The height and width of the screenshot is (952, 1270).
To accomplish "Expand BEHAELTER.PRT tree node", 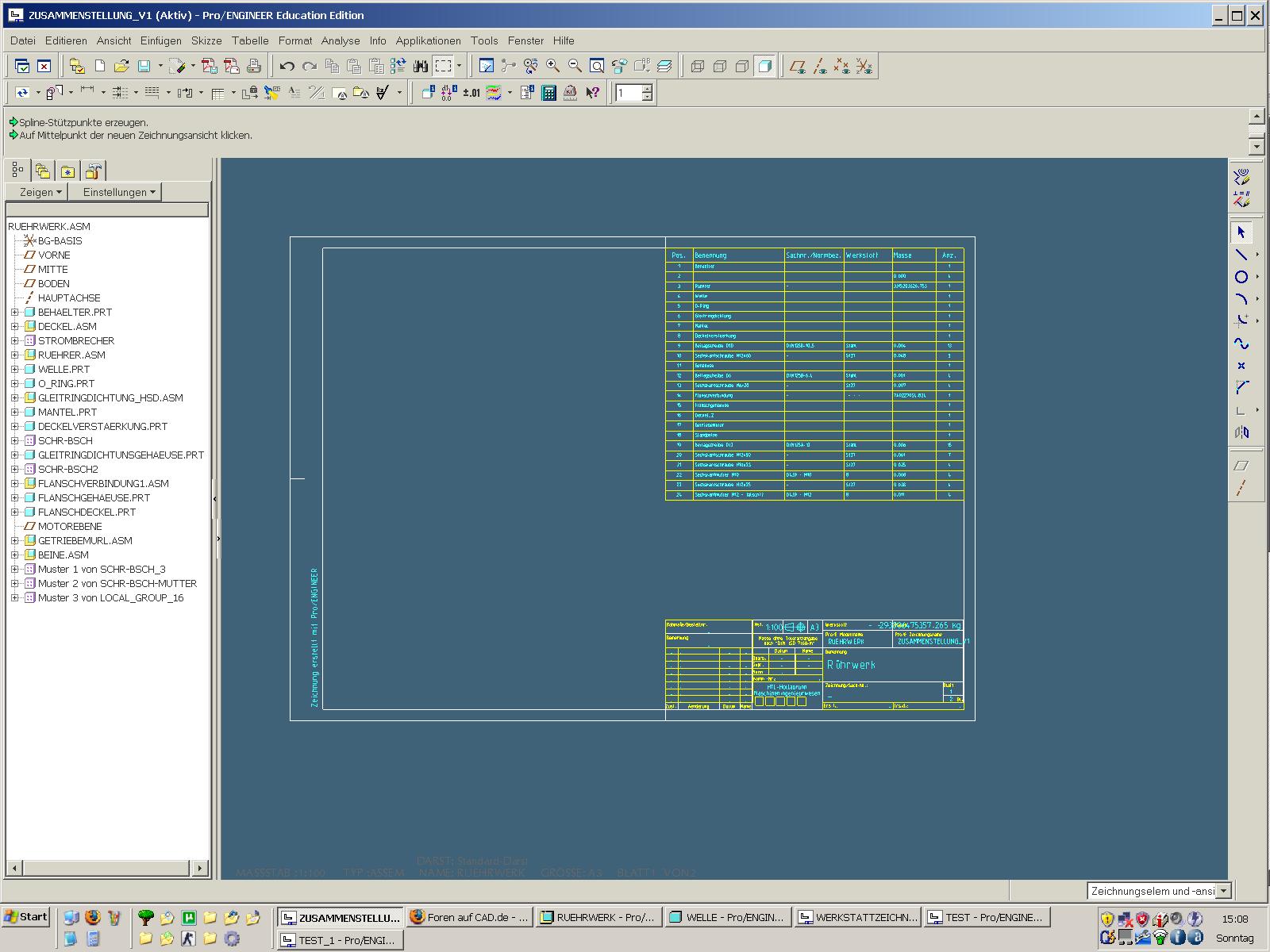I will pos(14,312).
